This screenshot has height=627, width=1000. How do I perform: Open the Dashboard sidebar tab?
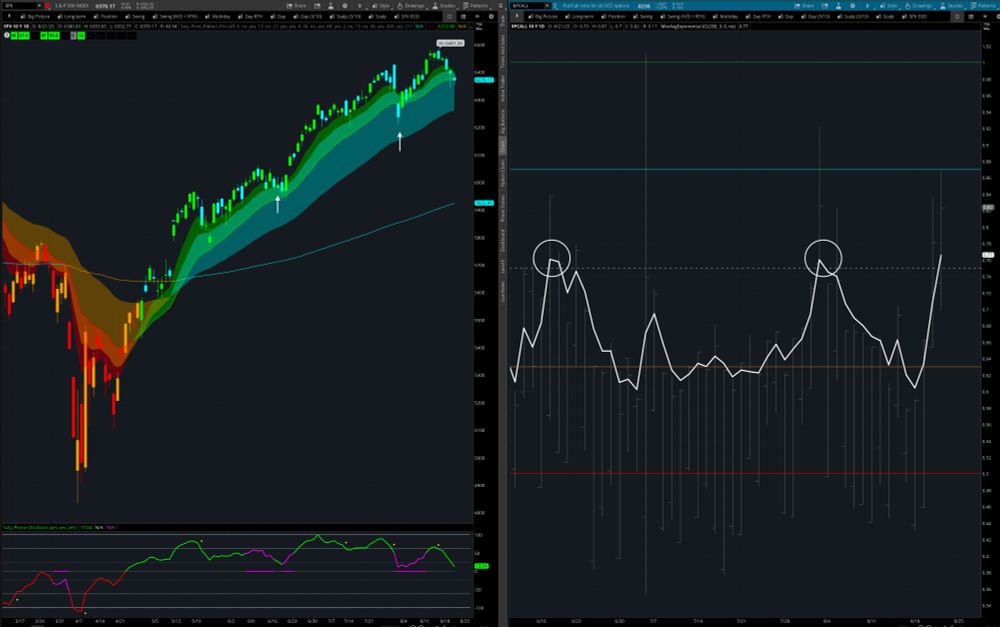(x=503, y=241)
